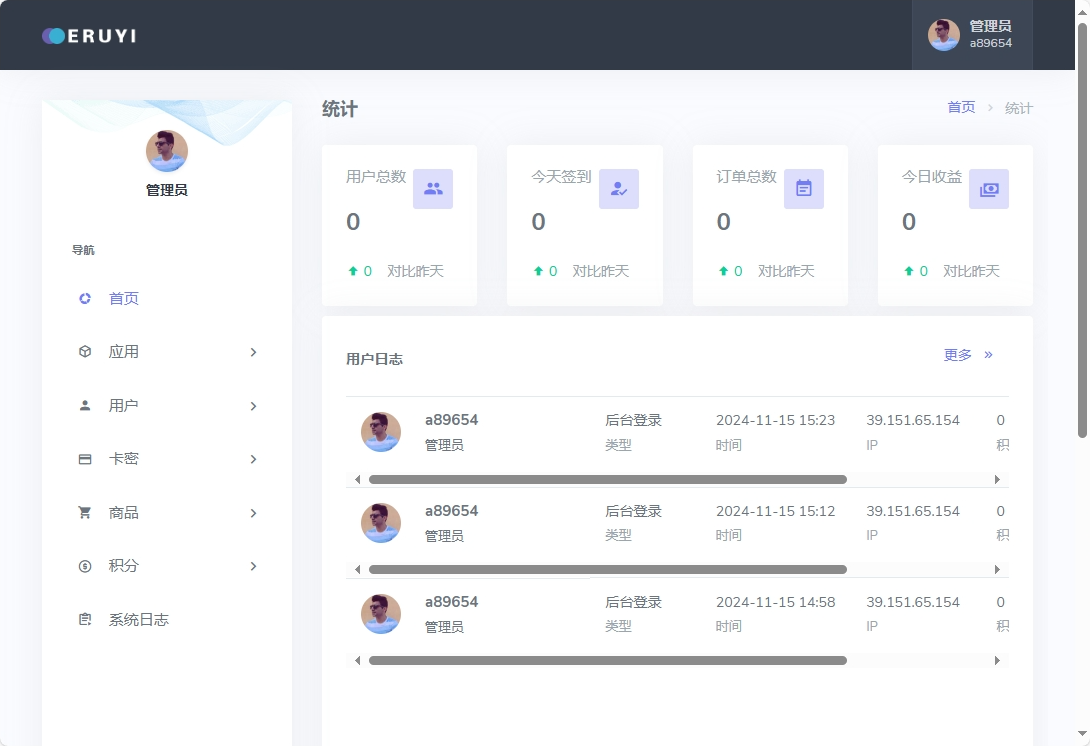Click the up arrow in 订单总数 card

(x=723, y=271)
